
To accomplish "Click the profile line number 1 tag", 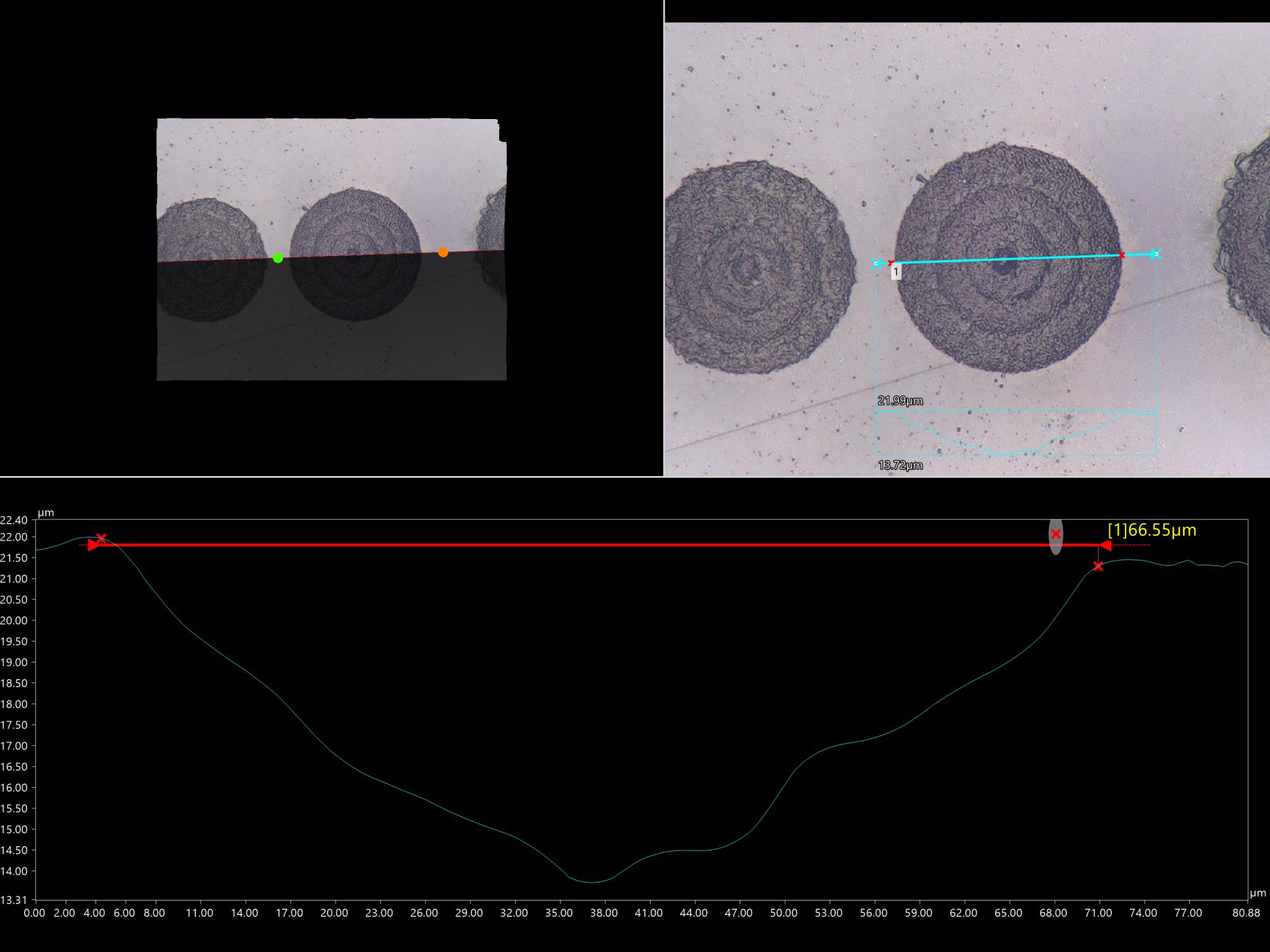I will coord(896,271).
